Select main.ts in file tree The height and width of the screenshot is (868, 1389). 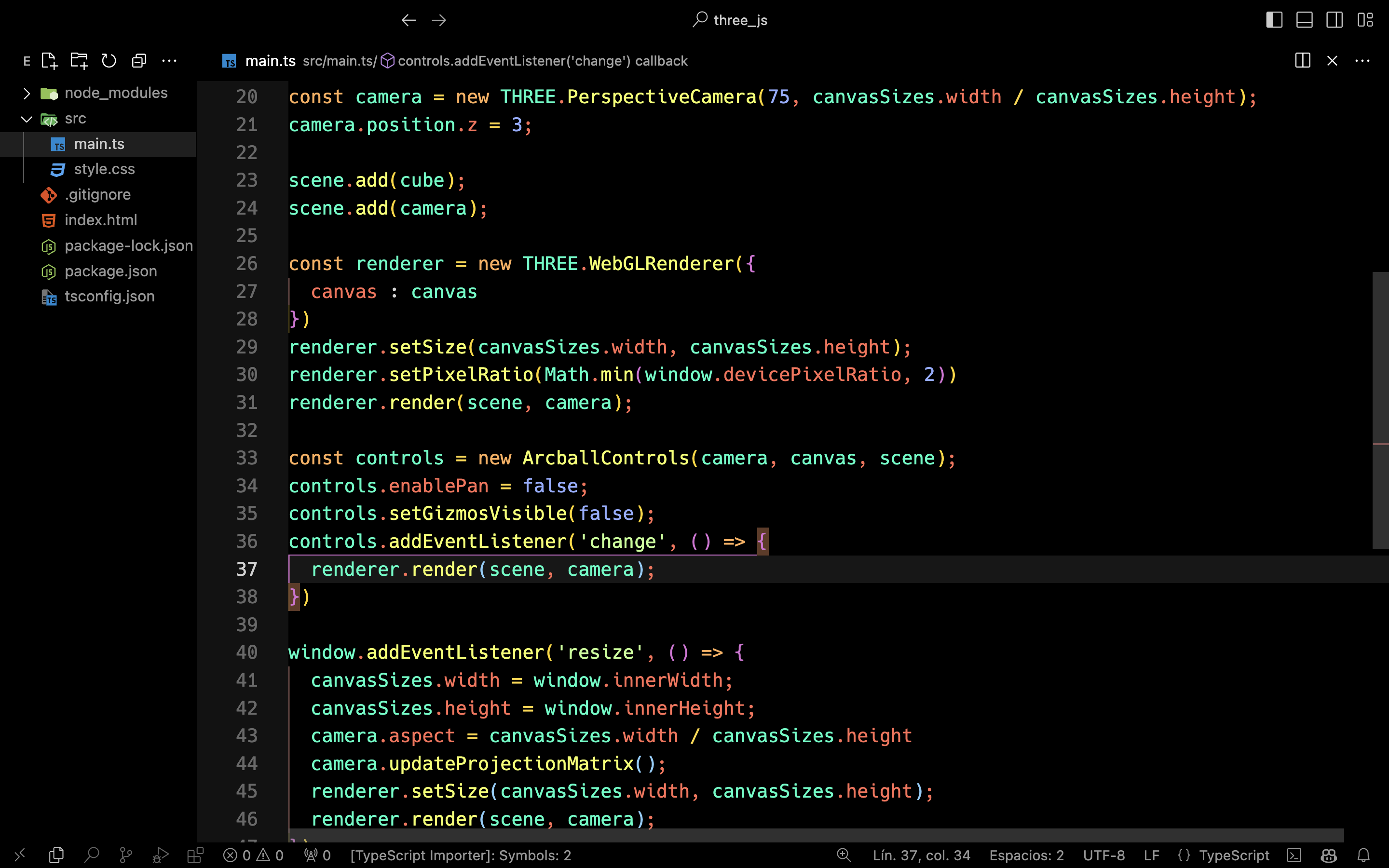tap(97, 144)
